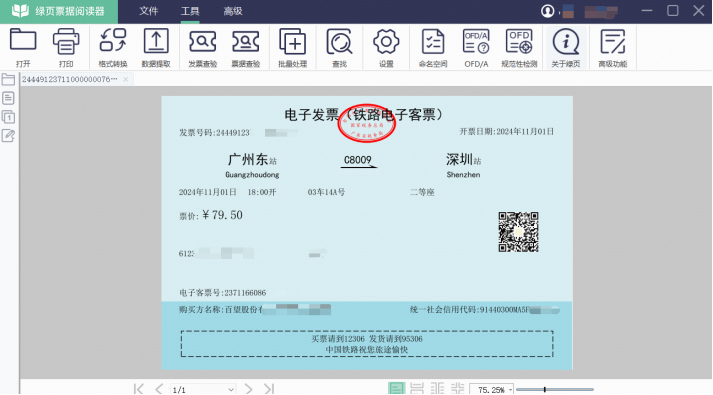Show page thumbnails panel in left sidebar
This screenshot has height=395, width=713.
pyautogui.click(x=8, y=117)
